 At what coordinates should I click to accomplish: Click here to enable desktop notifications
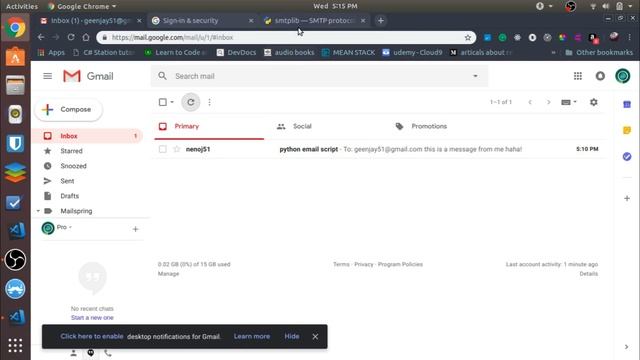tap(92, 336)
